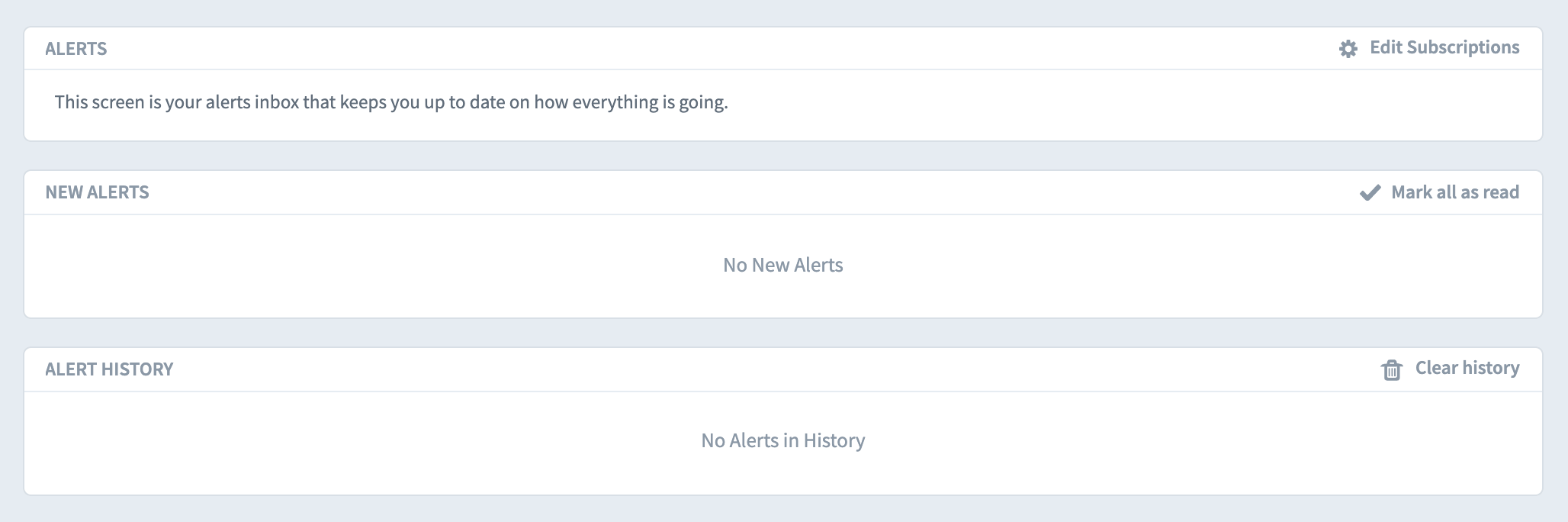Image resolution: width=1568 pixels, height=522 pixels.
Task: Click the No Alerts in History message
Action: (x=782, y=440)
